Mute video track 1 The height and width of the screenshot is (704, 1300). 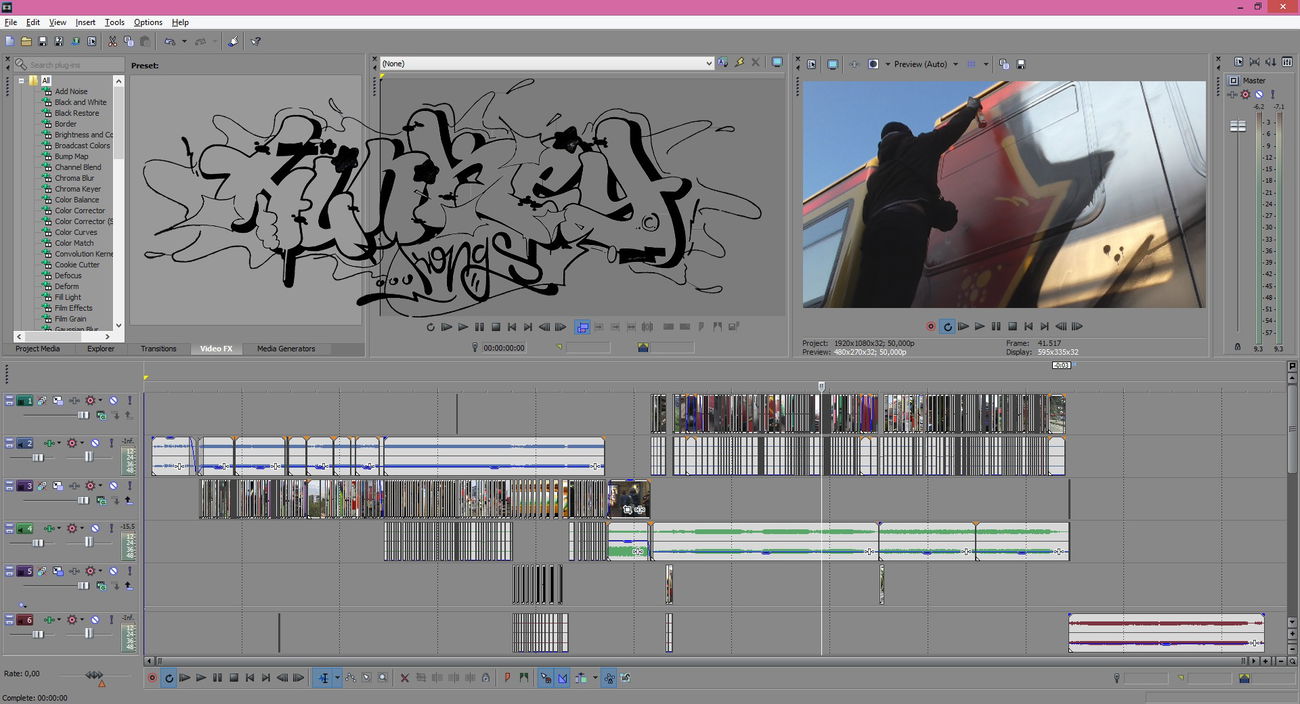tap(113, 401)
